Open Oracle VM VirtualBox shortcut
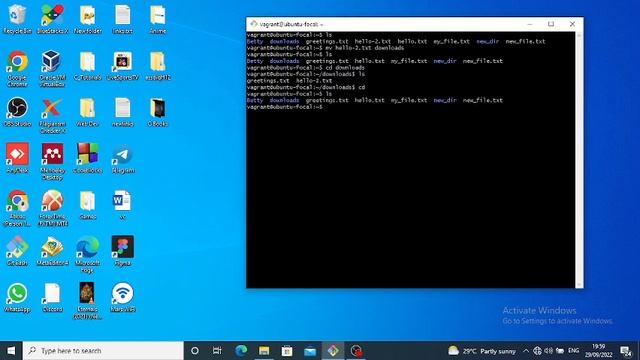 pos(52,68)
